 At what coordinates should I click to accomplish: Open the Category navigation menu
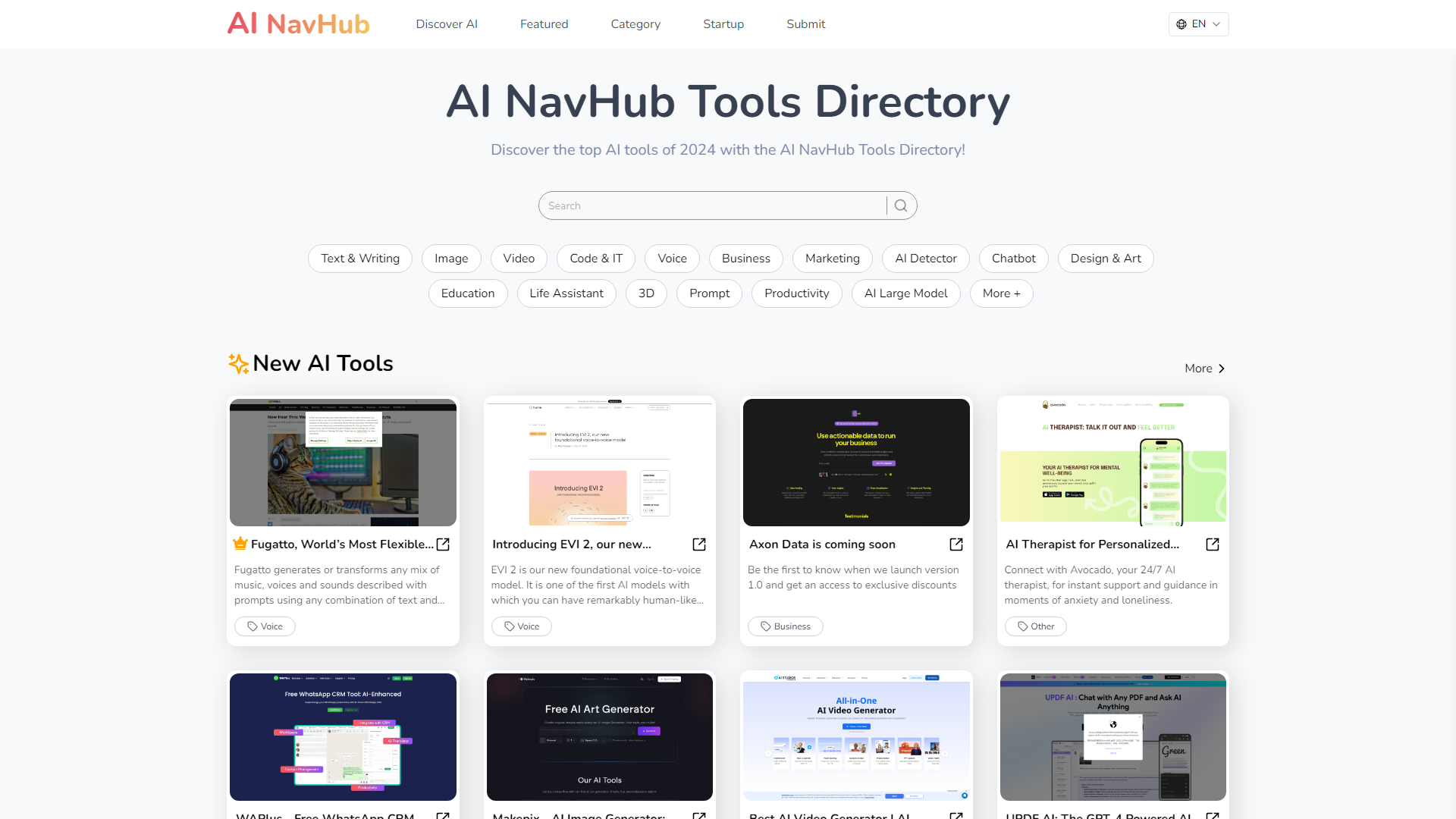635,24
